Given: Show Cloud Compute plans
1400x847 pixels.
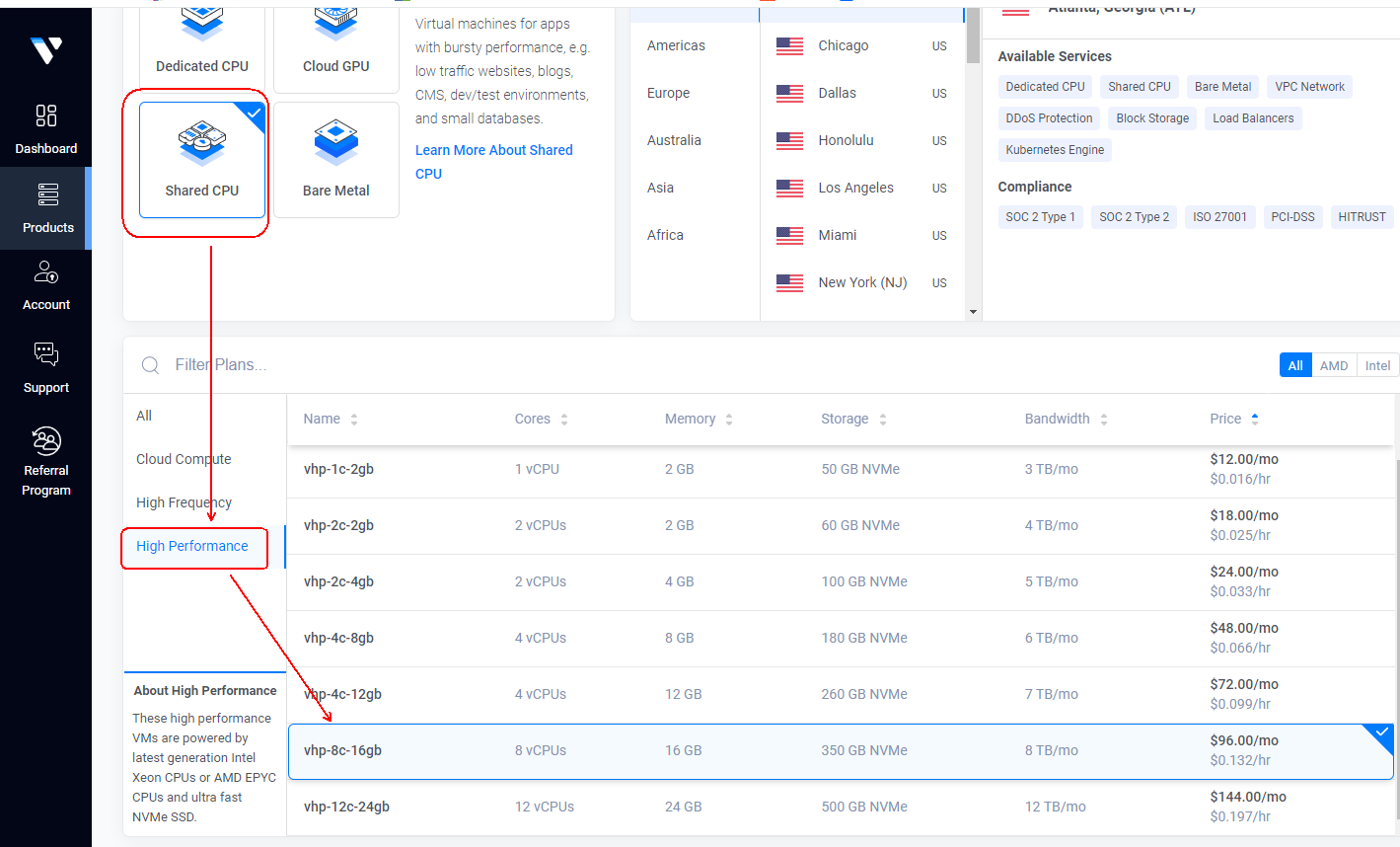Looking at the screenshot, I should (x=184, y=459).
